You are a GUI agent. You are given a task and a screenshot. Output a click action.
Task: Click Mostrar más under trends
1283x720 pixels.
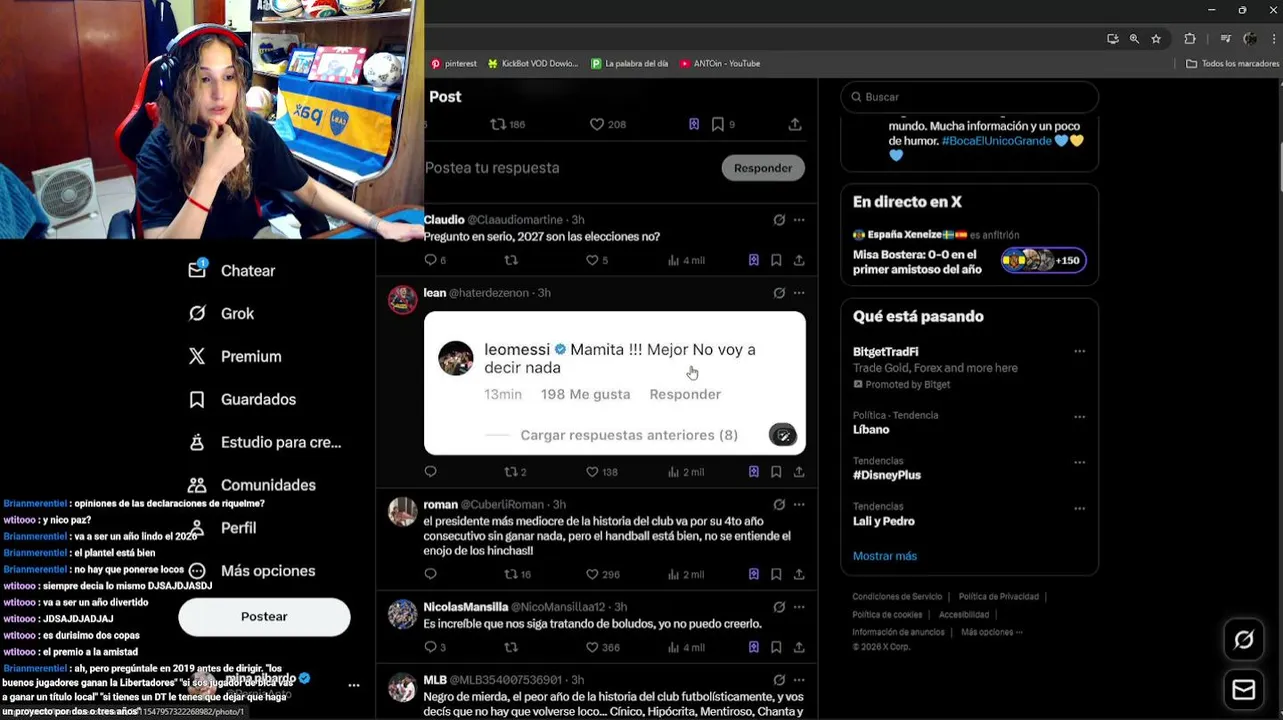point(885,556)
